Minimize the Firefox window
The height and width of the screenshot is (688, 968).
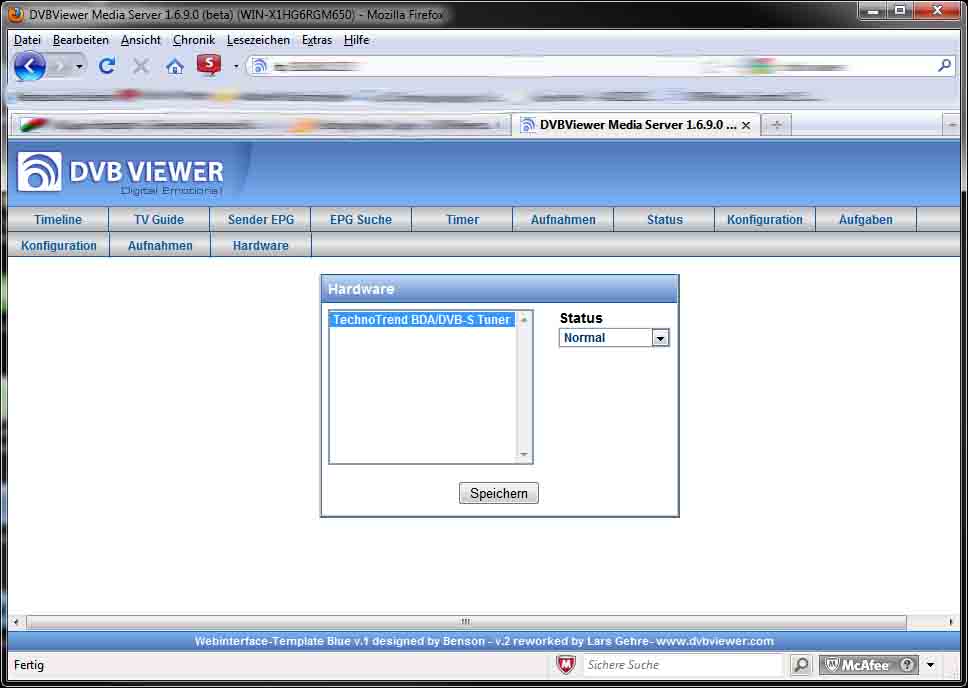(x=873, y=10)
